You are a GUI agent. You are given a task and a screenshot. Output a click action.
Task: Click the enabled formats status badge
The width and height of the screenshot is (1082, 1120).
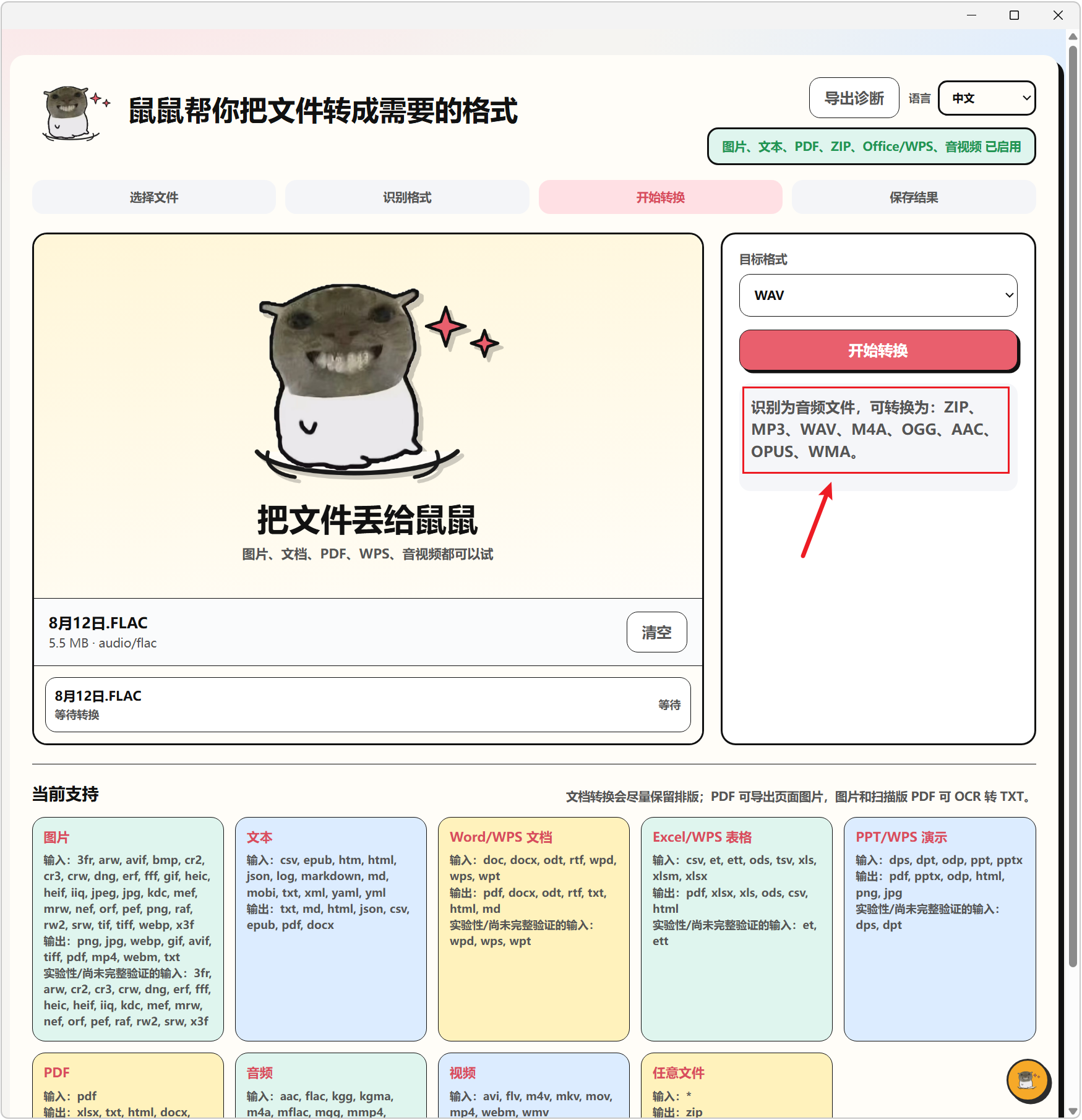[x=871, y=147]
